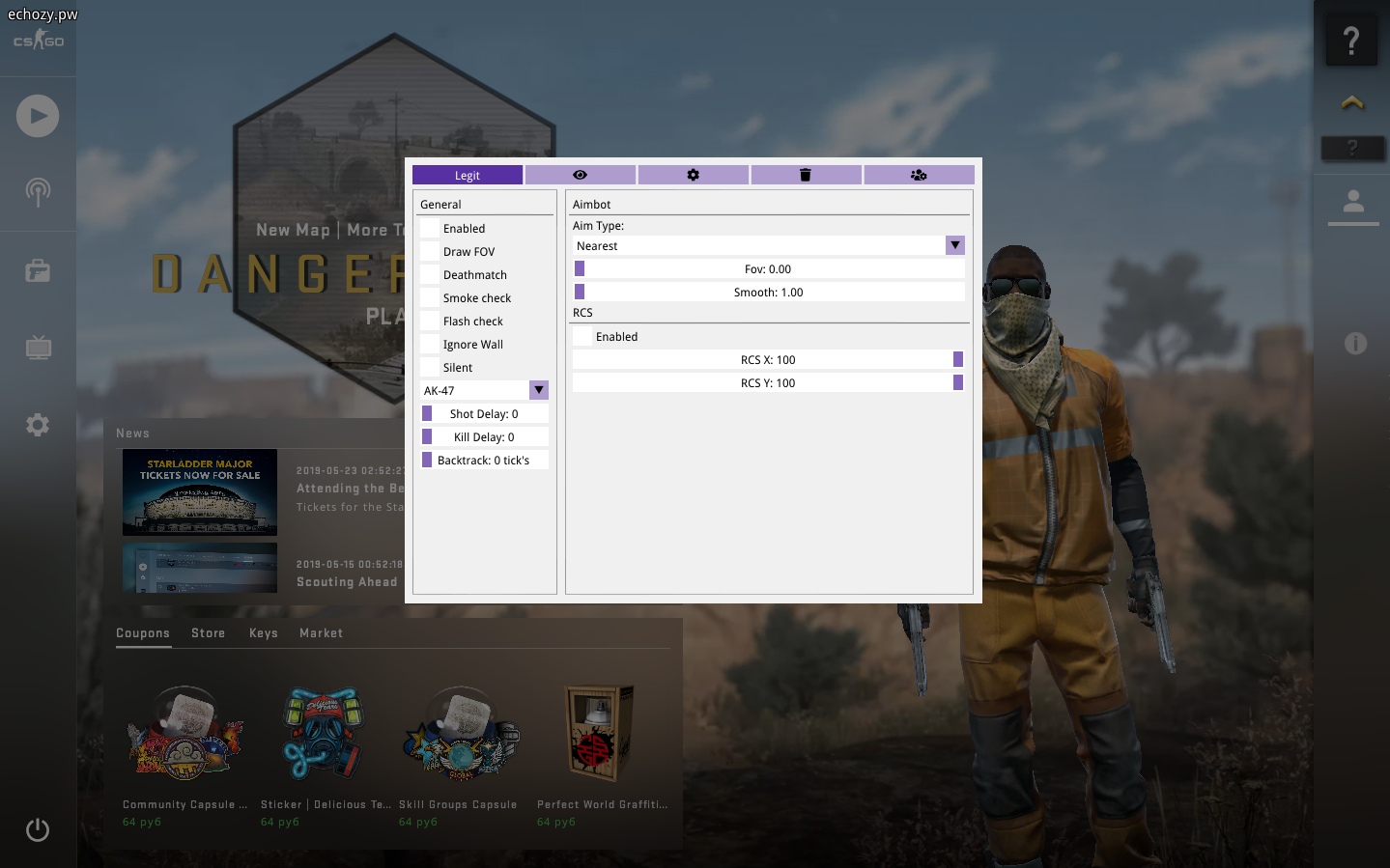1390x868 pixels.
Task: Adjust the Kill Delay slider
Action: (x=484, y=436)
